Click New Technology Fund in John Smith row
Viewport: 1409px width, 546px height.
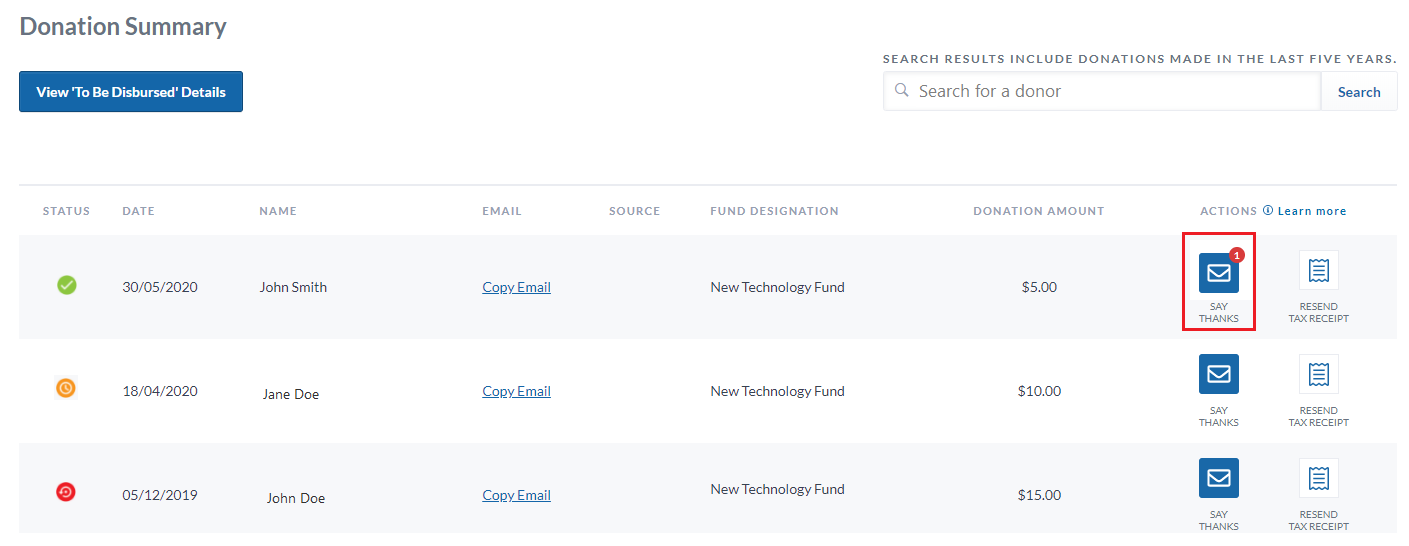tap(777, 287)
